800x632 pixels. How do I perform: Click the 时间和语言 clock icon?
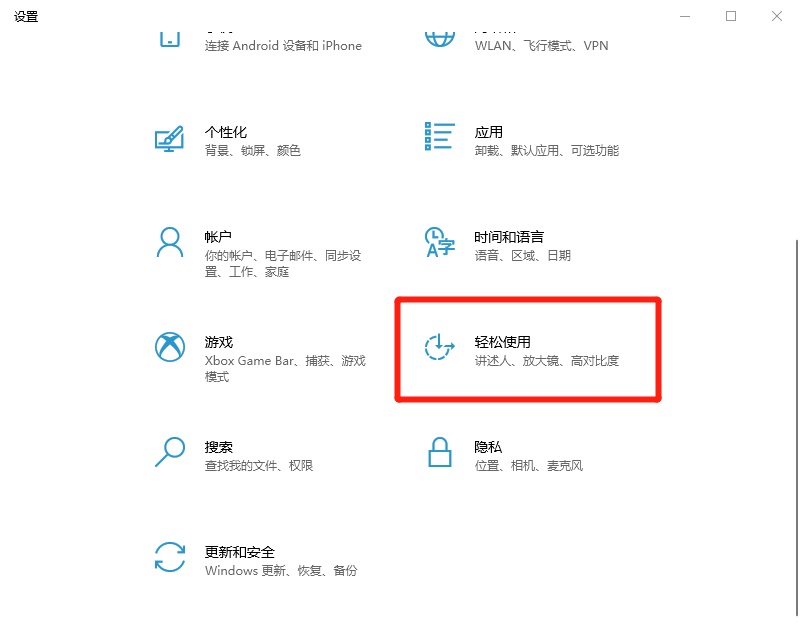439,242
